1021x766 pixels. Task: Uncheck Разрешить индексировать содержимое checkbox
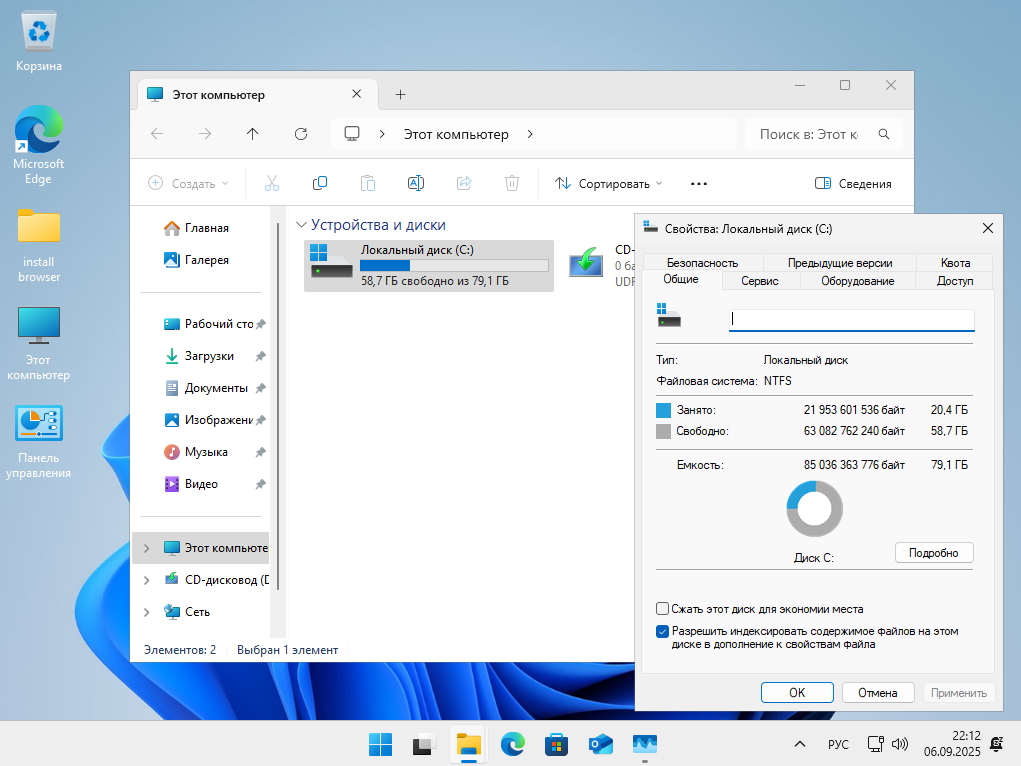click(x=662, y=632)
